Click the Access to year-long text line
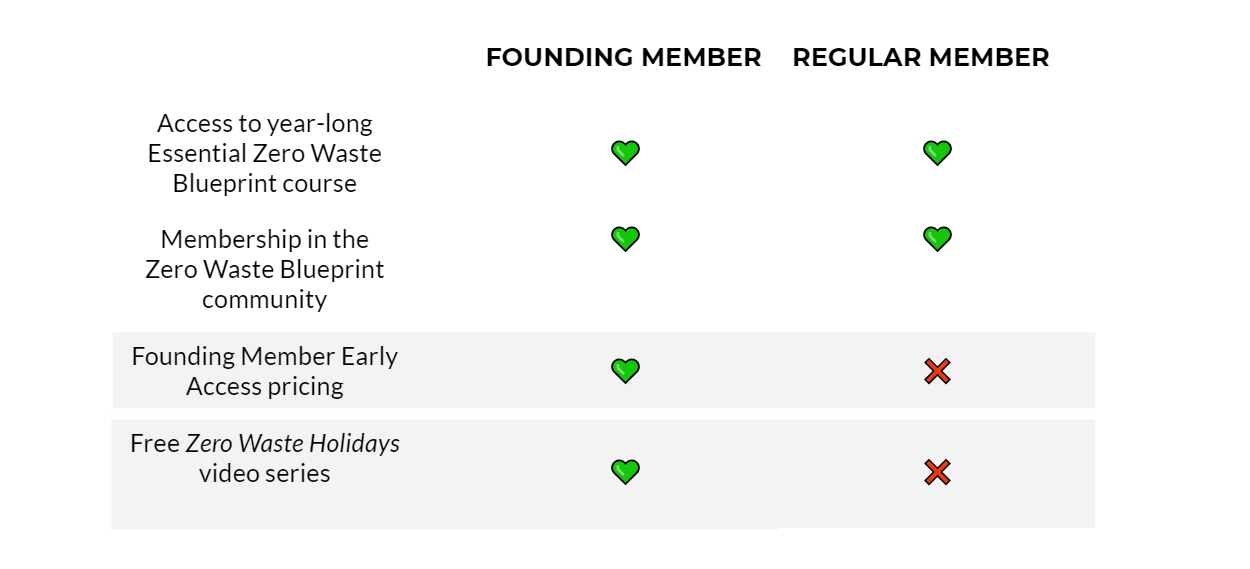The width and height of the screenshot is (1250, 569). [265, 125]
